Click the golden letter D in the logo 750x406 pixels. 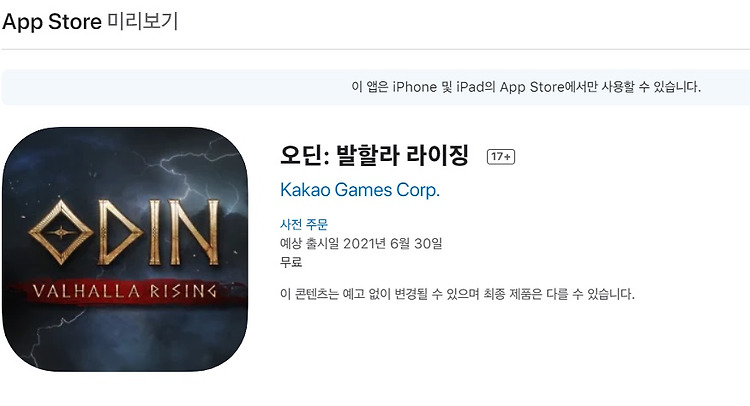pyautogui.click(x=120, y=233)
